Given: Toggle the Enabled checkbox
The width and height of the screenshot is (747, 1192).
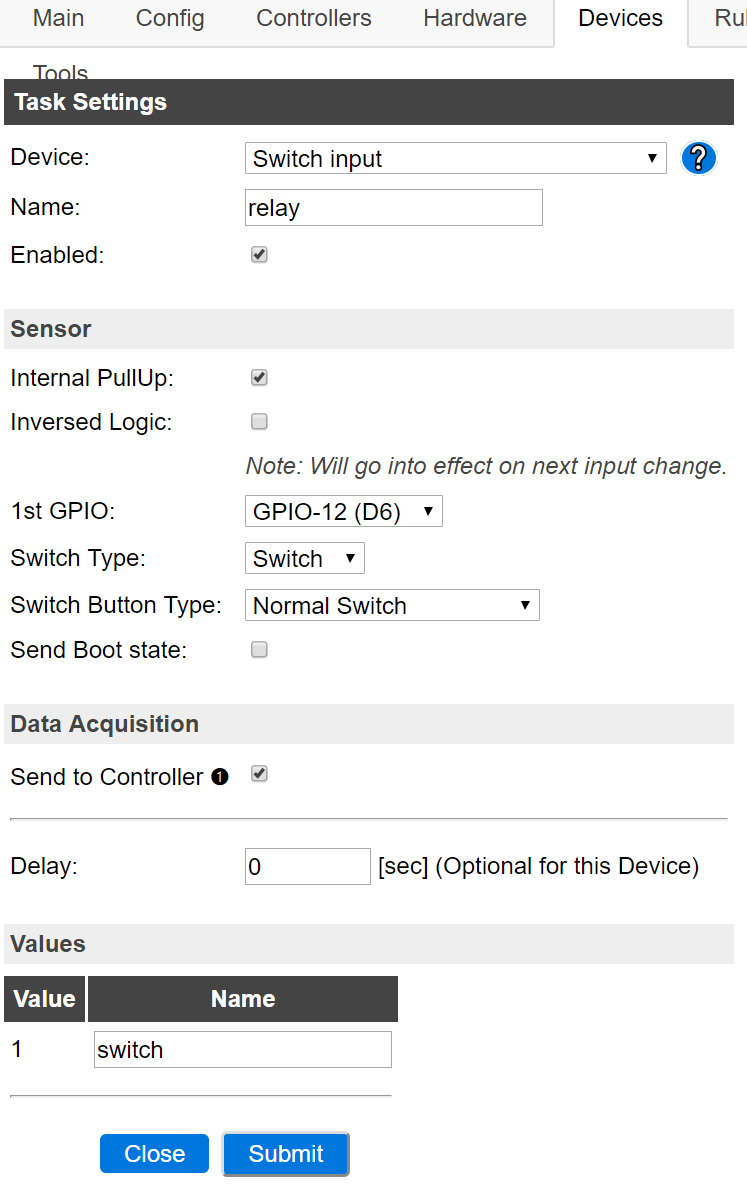Looking at the screenshot, I should tap(259, 255).
